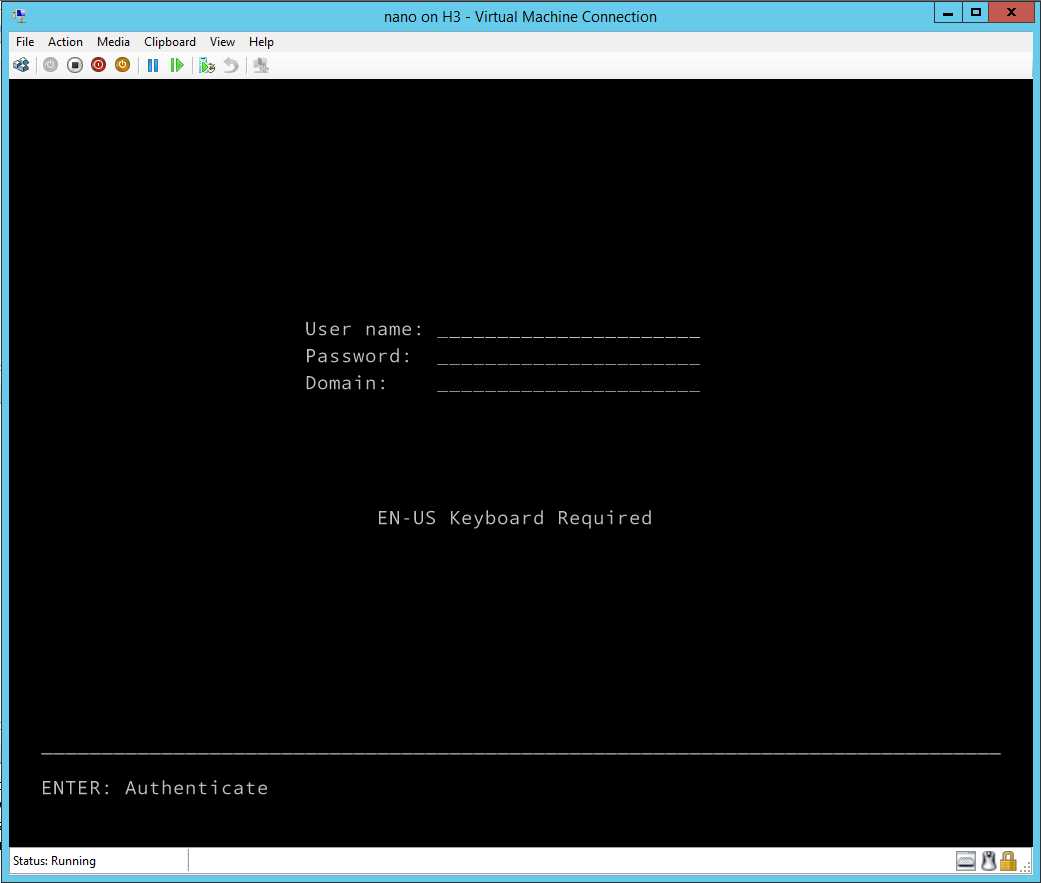Open the Clipboard menu
This screenshot has height=883, width=1041.
(x=170, y=42)
